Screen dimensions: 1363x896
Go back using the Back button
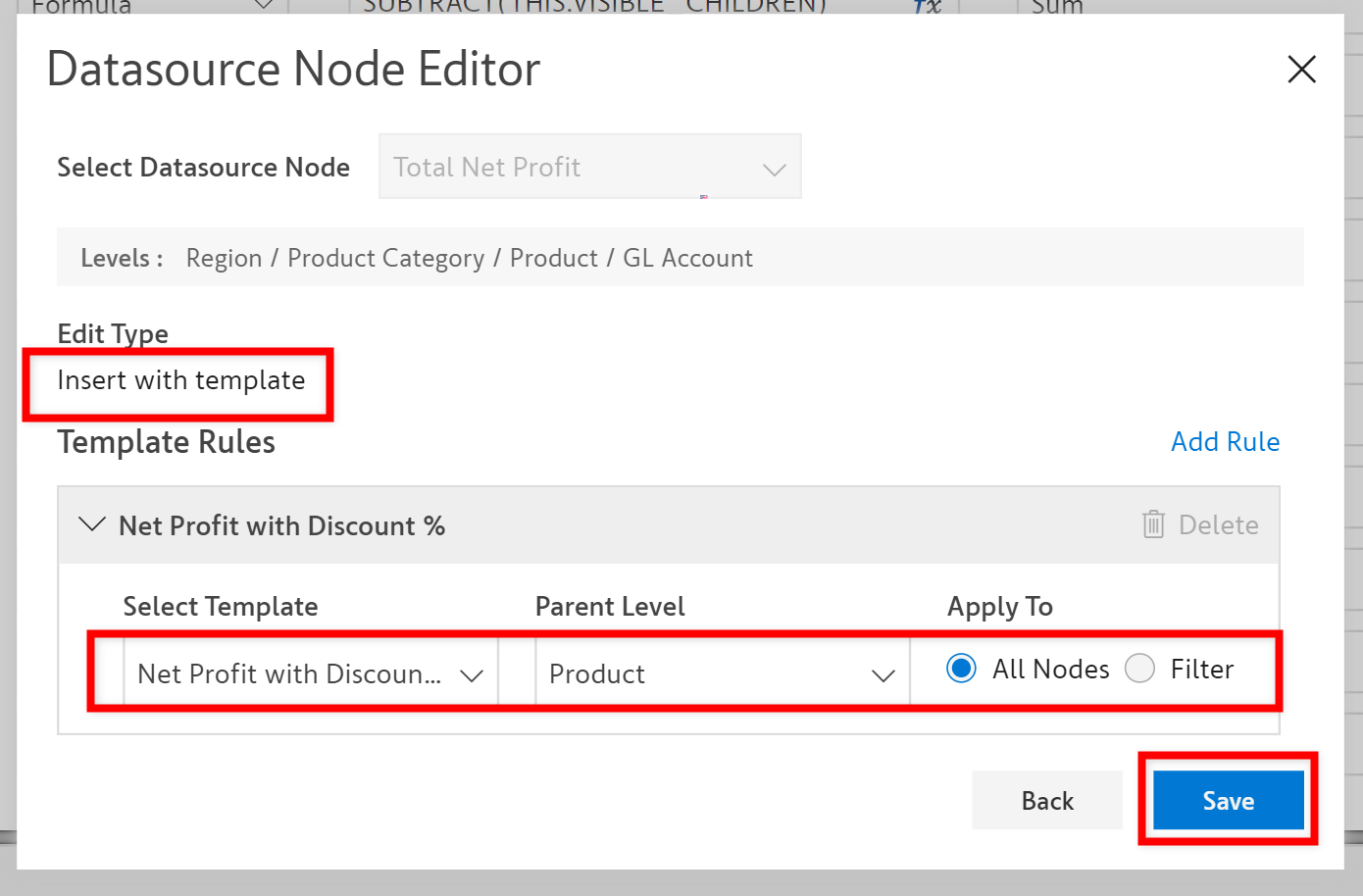point(1047,801)
